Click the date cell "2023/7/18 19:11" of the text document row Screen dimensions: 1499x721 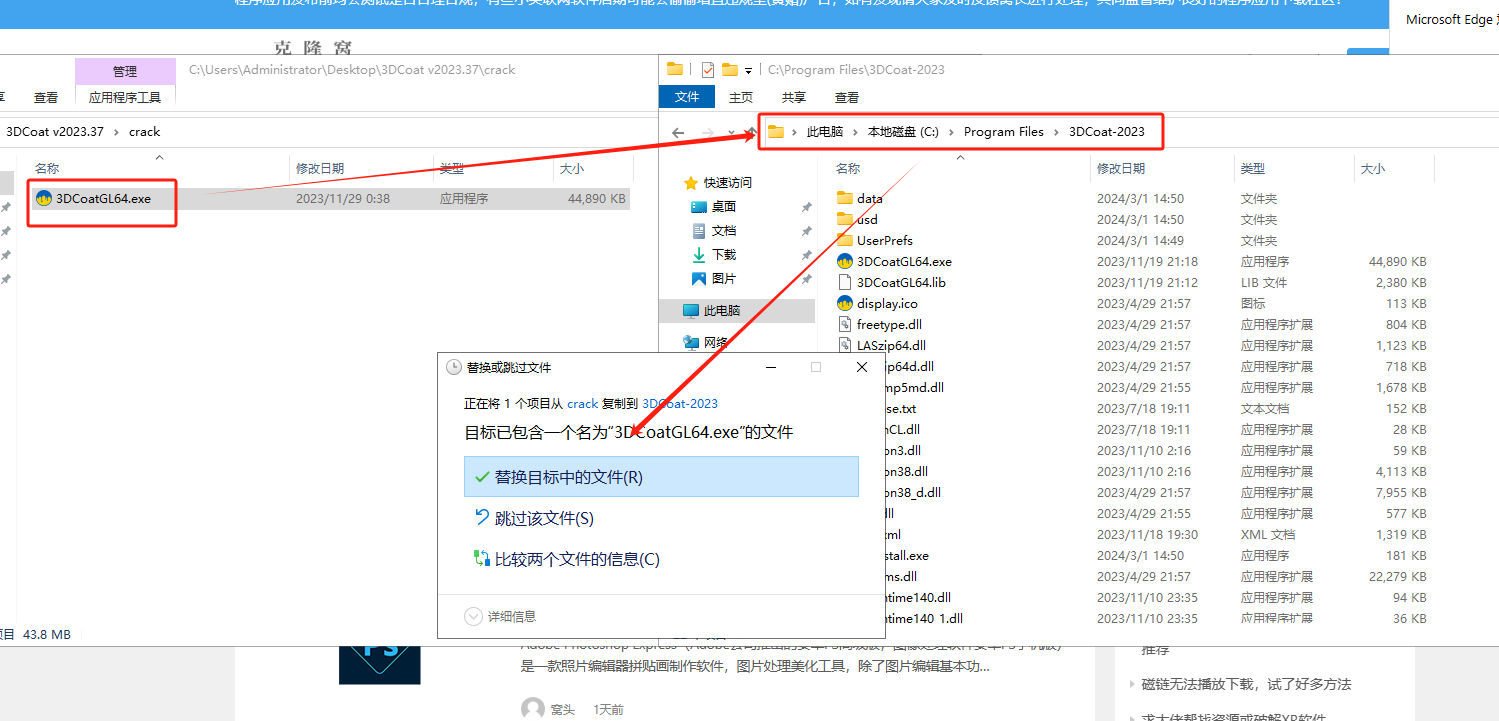click(1143, 408)
